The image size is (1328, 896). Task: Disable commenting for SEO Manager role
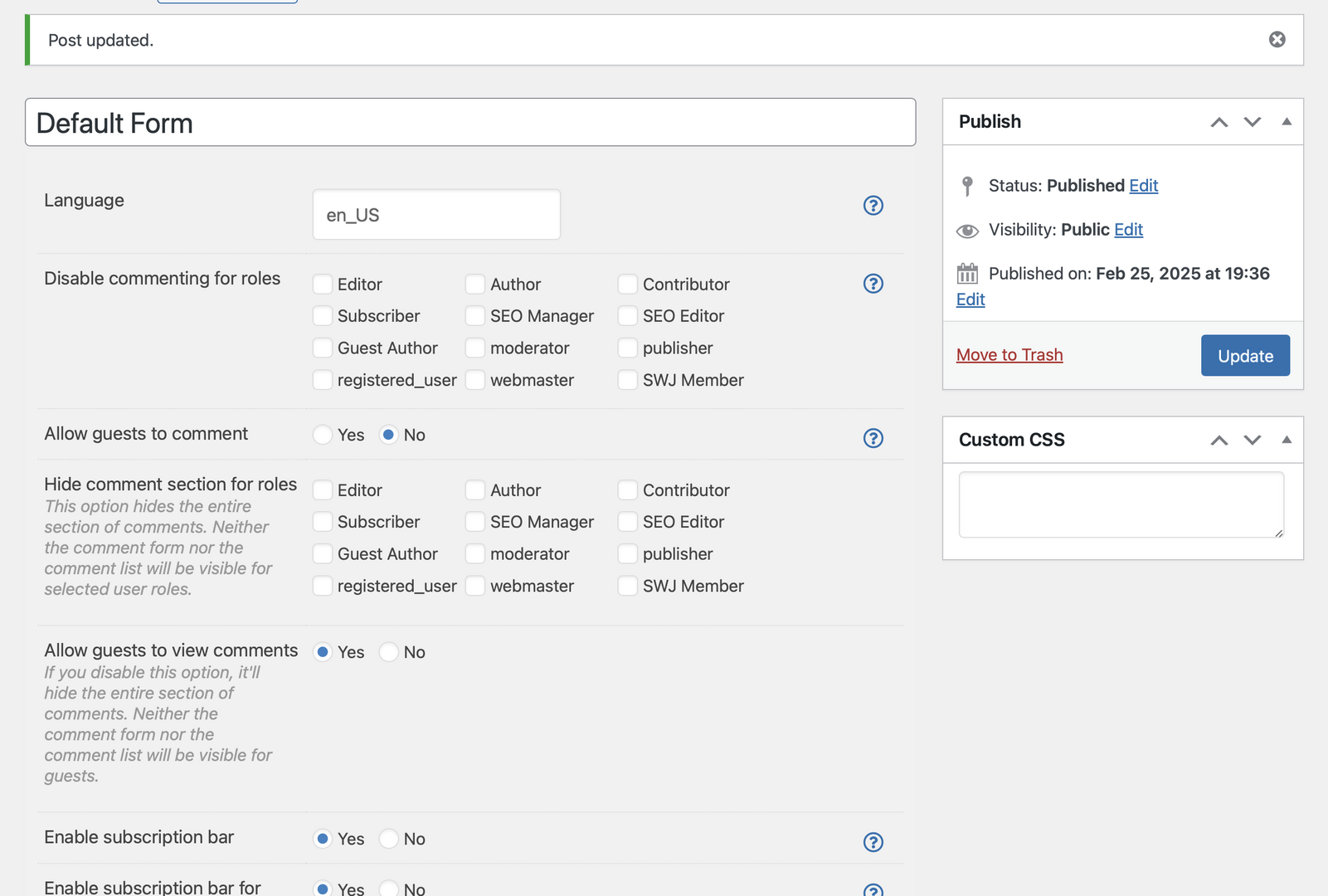[475, 316]
